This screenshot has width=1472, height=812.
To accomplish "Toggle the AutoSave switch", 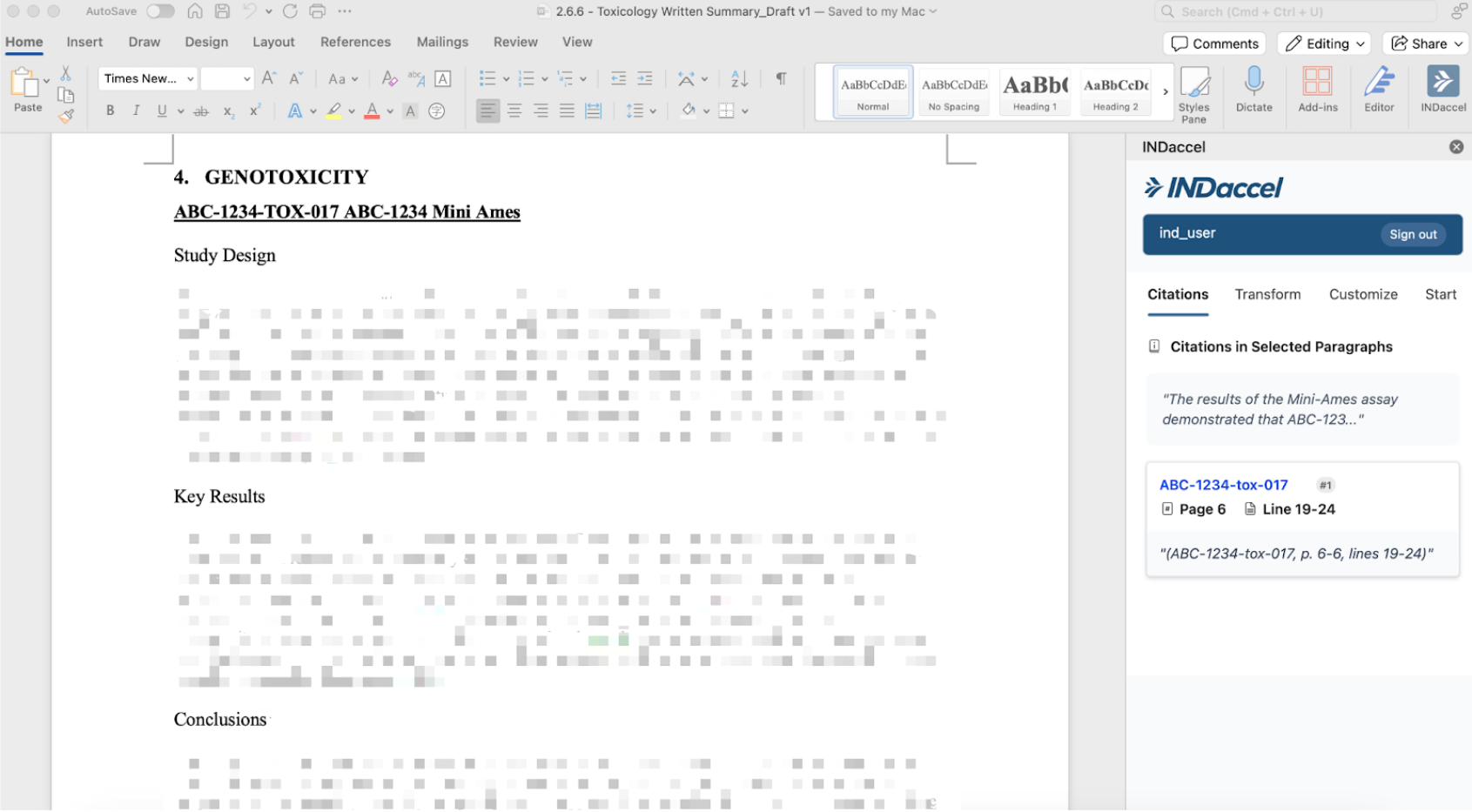I will 160,11.
